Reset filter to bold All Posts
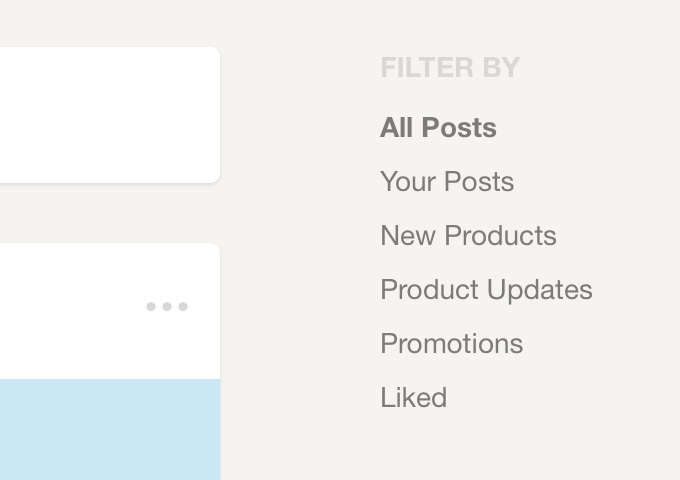The width and height of the screenshot is (680, 480). [x=438, y=127]
